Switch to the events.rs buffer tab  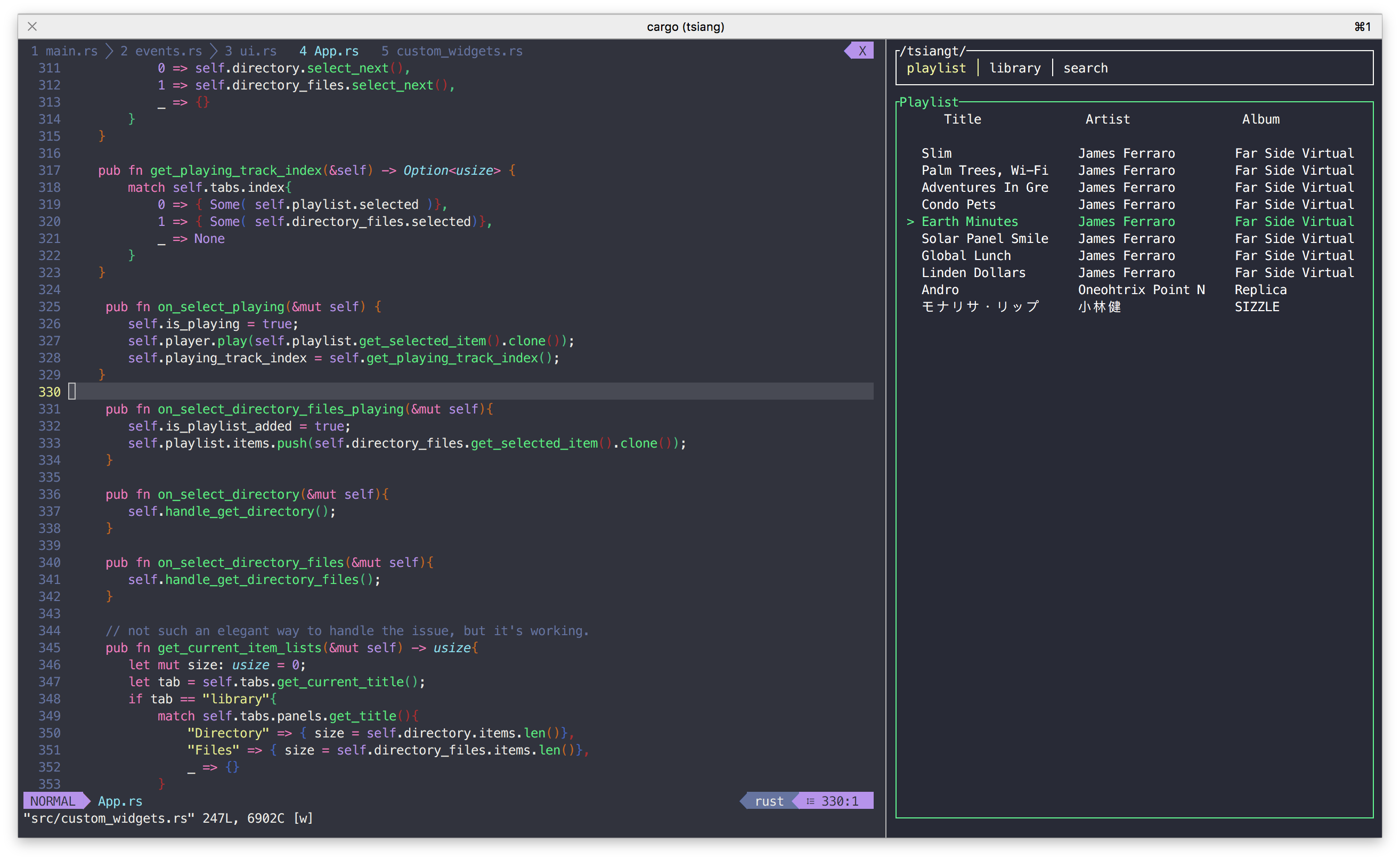tap(161, 51)
